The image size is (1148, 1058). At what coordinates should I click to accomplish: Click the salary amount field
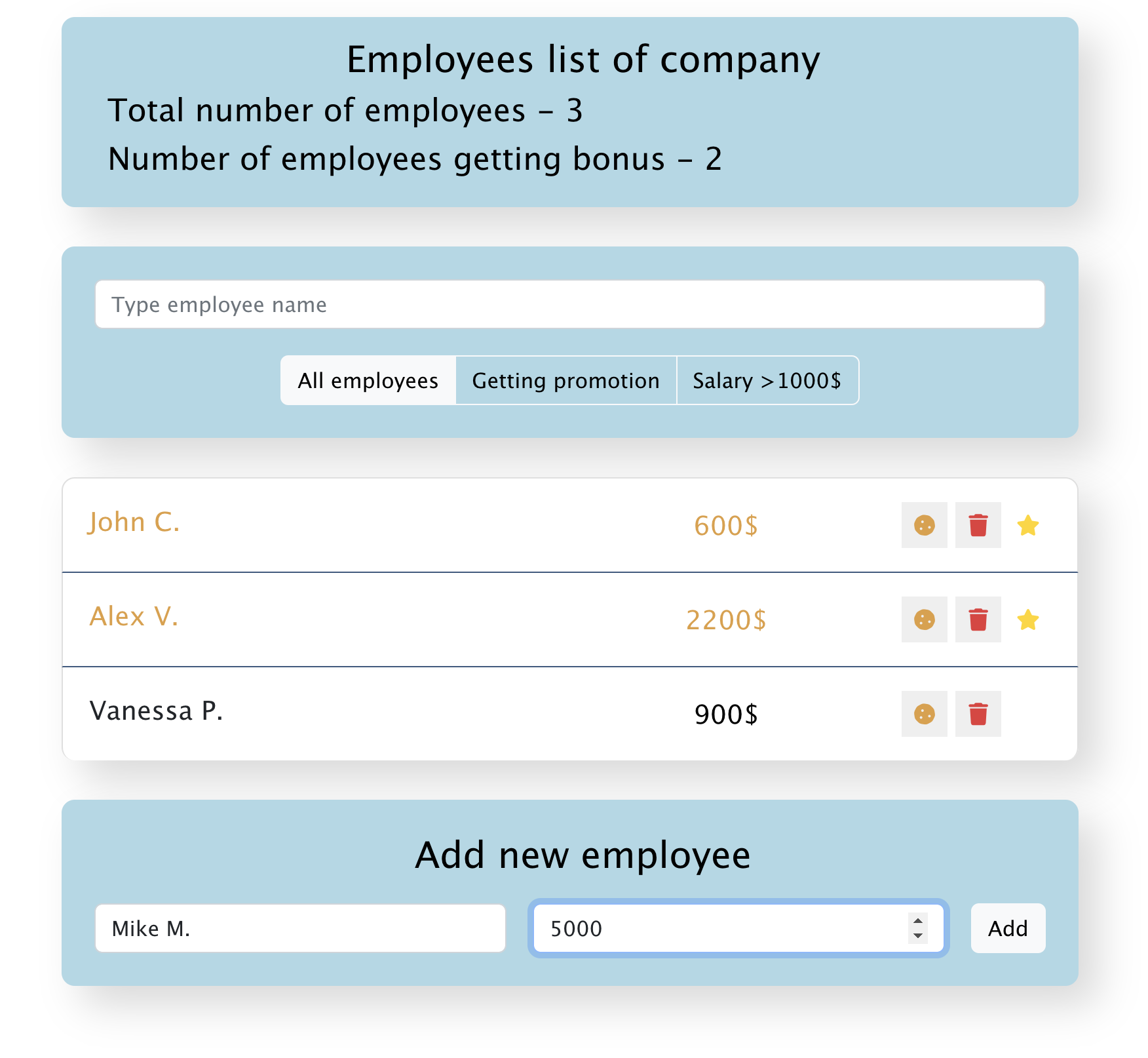point(708,928)
